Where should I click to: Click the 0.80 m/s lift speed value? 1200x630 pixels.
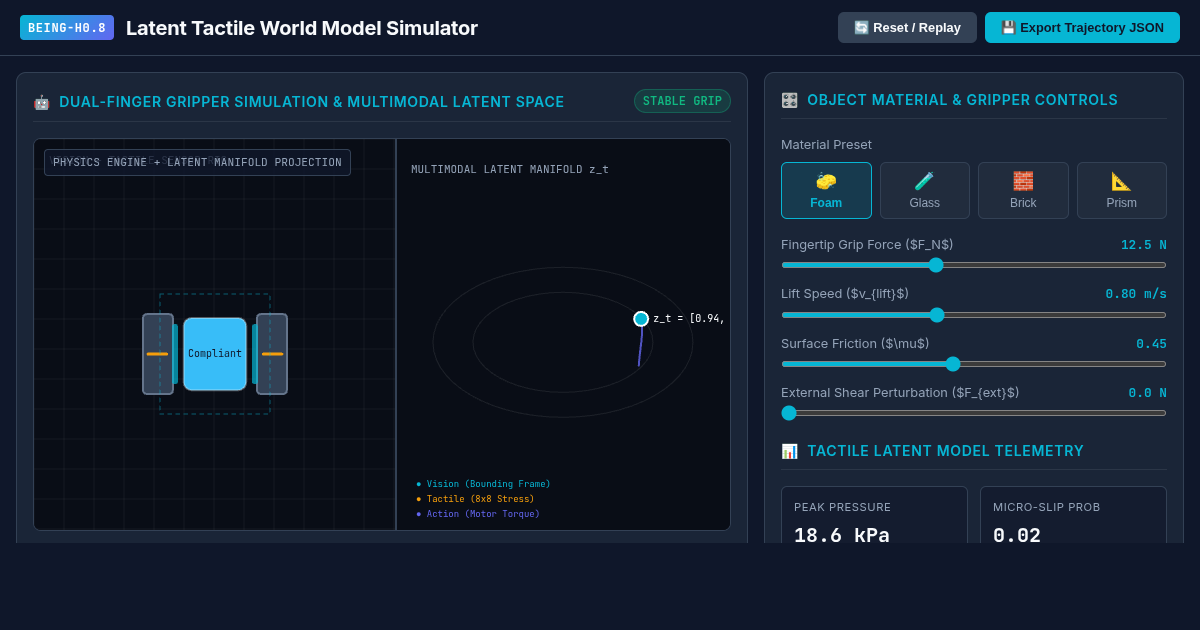click(1136, 294)
